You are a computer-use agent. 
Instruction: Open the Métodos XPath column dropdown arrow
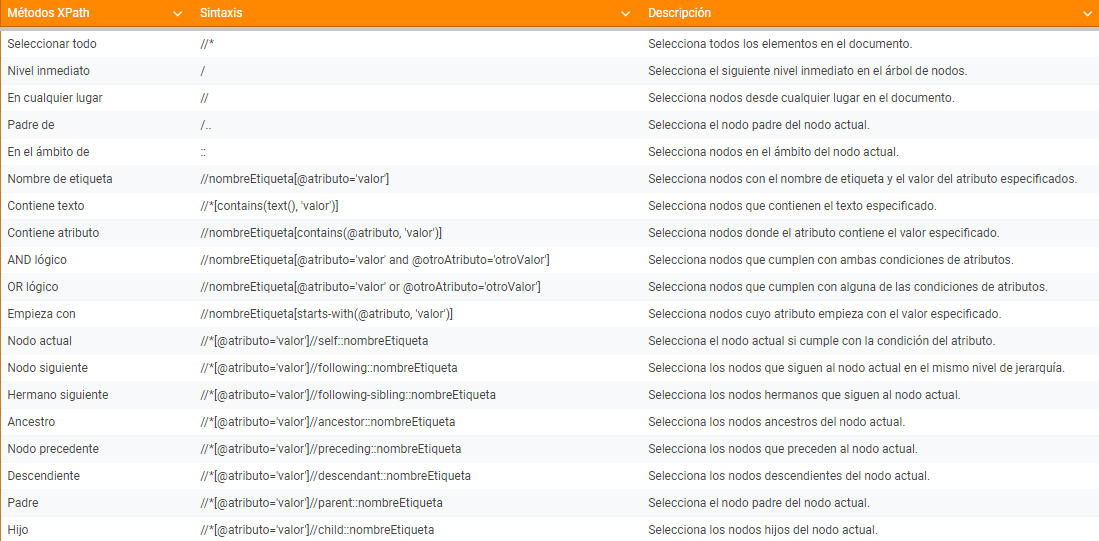coord(177,14)
